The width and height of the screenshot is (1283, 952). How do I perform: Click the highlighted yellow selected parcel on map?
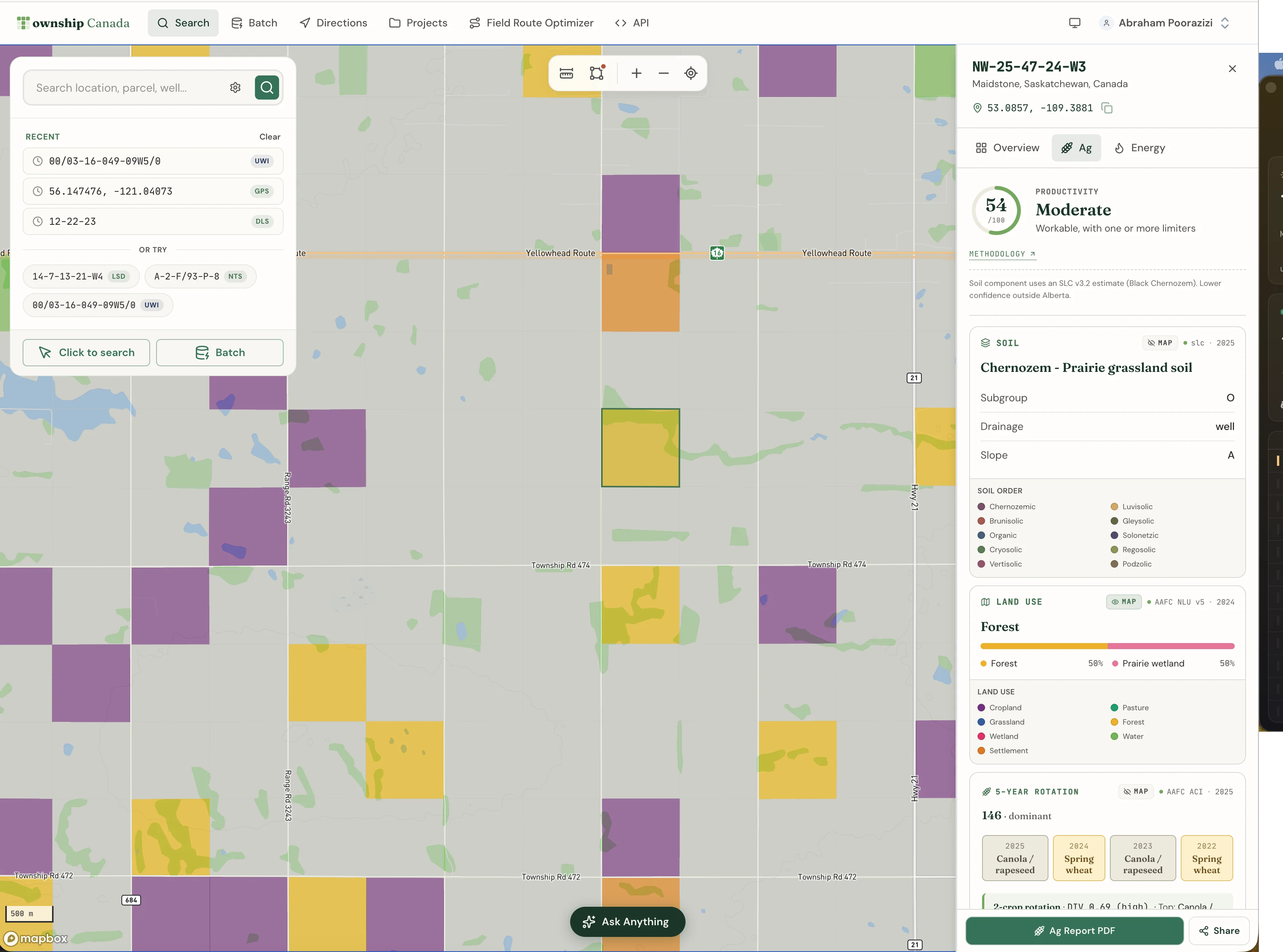tap(640, 448)
